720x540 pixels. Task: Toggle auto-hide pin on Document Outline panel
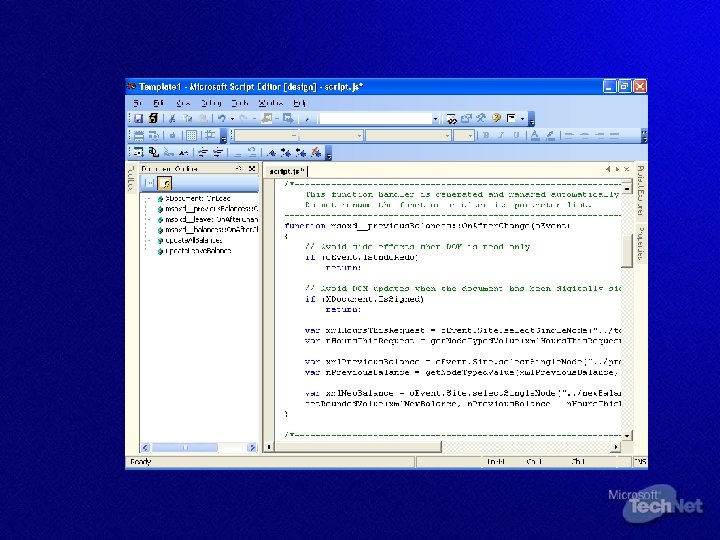[239, 169]
